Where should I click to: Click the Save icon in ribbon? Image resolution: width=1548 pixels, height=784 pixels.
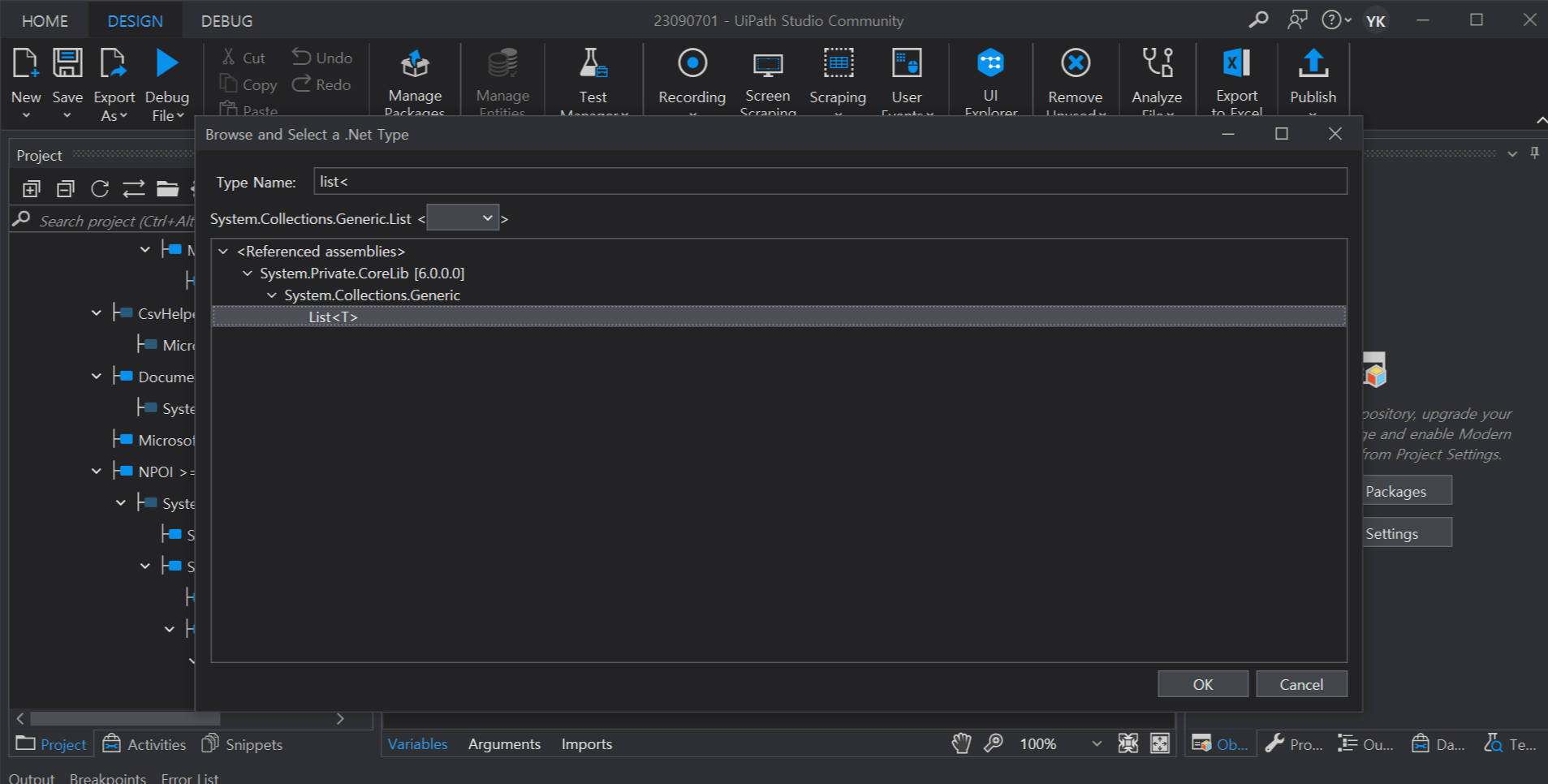pyautogui.click(x=67, y=63)
